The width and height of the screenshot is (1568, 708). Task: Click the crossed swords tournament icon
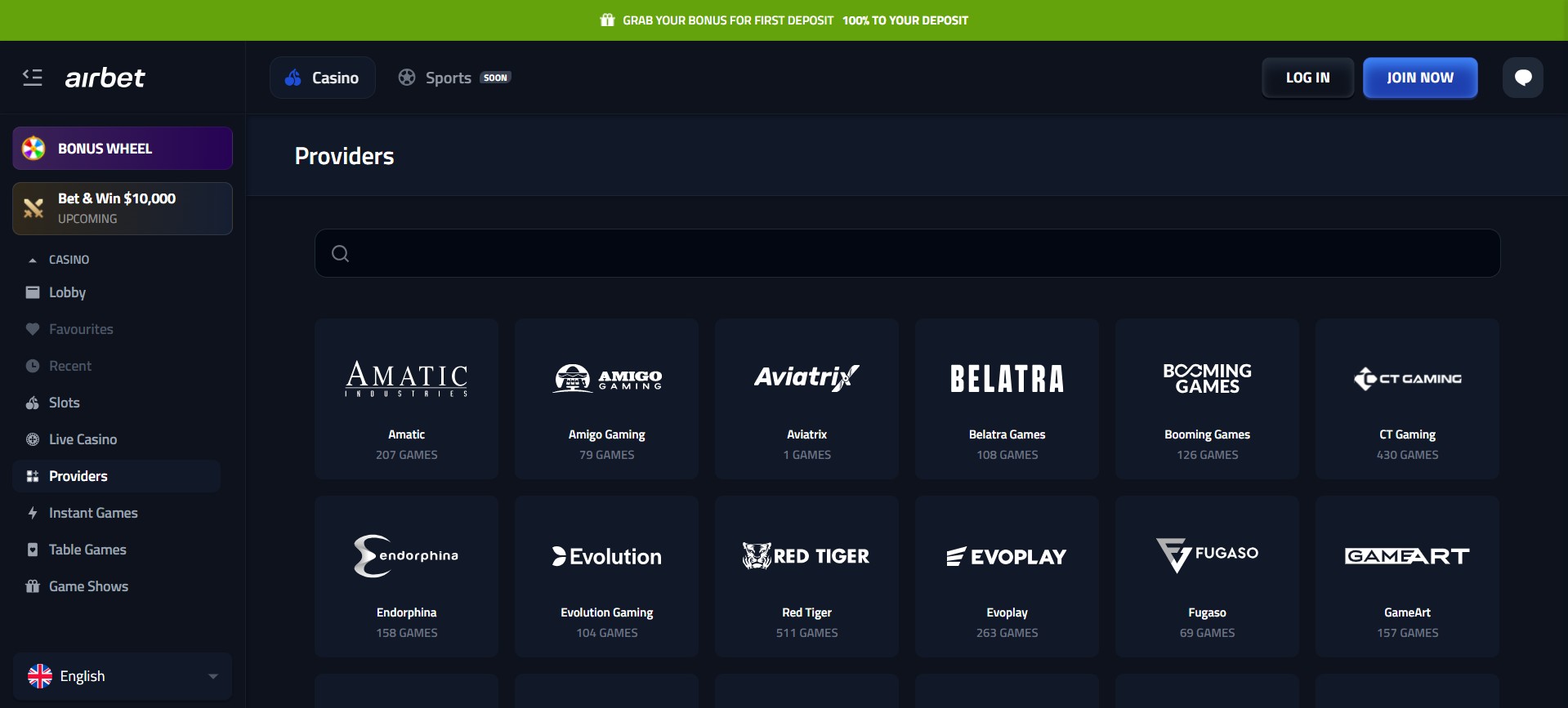coord(34,208)
